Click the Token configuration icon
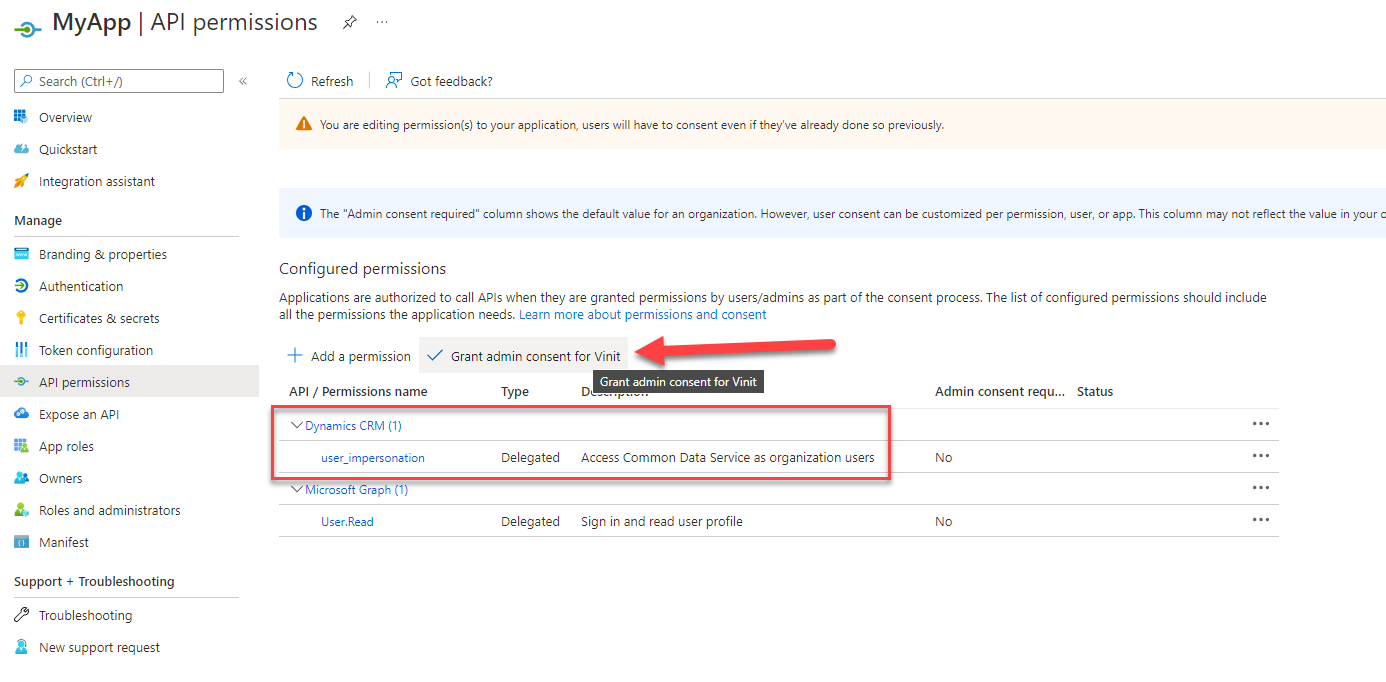This screenshot has height=682, width=1386. click(21, 350)
